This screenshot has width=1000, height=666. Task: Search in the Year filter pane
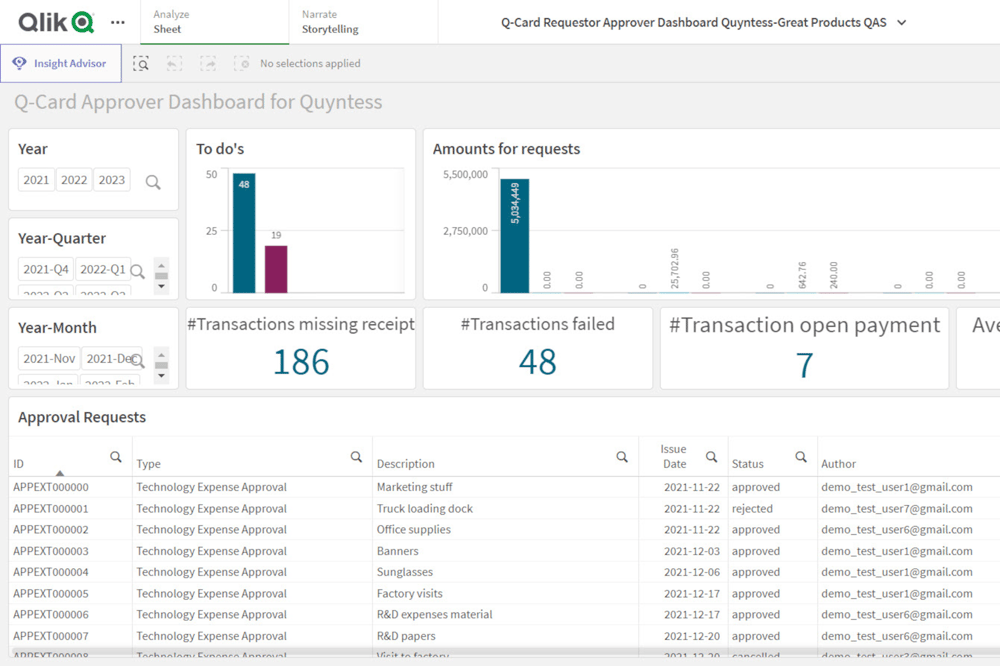click(153, 182)
